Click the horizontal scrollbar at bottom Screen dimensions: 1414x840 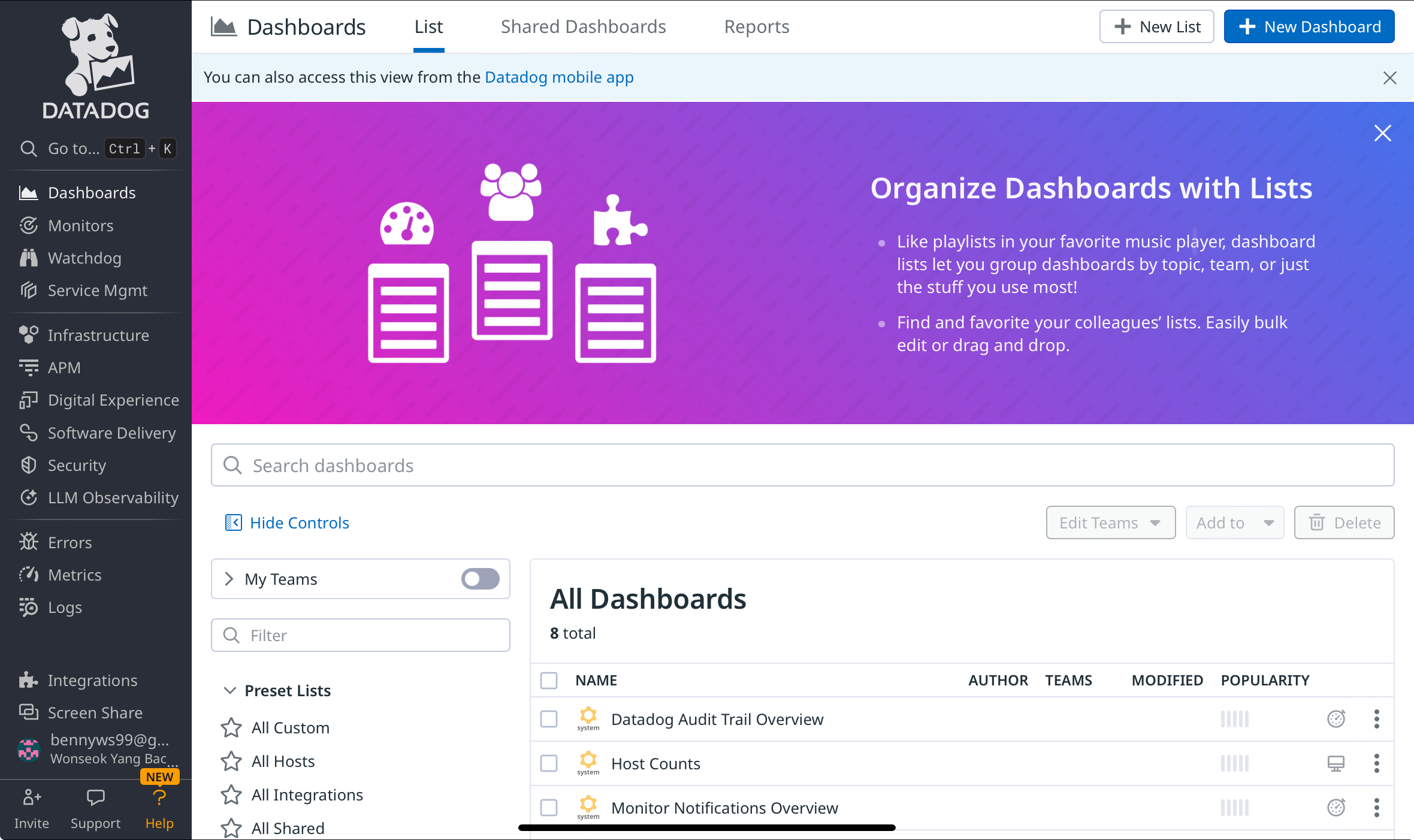706,828
